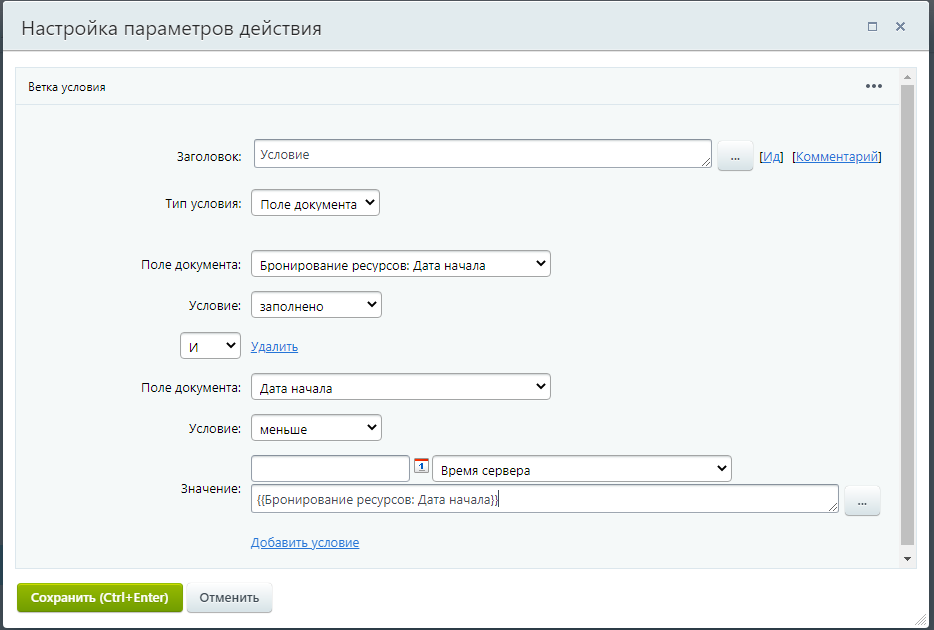Click the vertical scrollbar thumb
The image size is (934, 630).
pyautogui.click(x=907, y=315)
